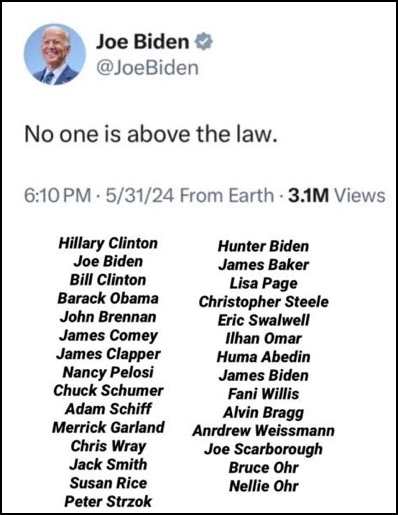Image resolution: width=398 pixels, height=515 pixels.
Task: Click the tweet text 'No one is above the law.'
Action: tap(151, 134)
